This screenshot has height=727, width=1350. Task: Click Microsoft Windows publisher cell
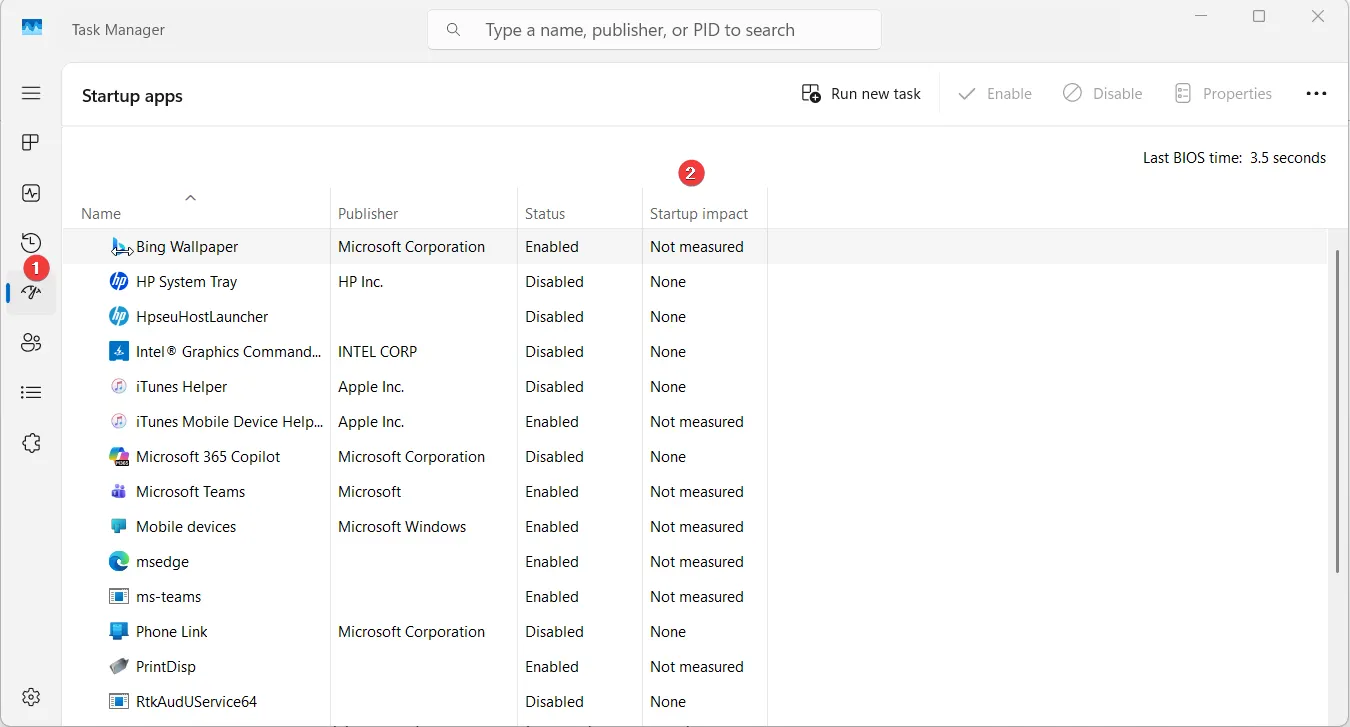point(402,527)
